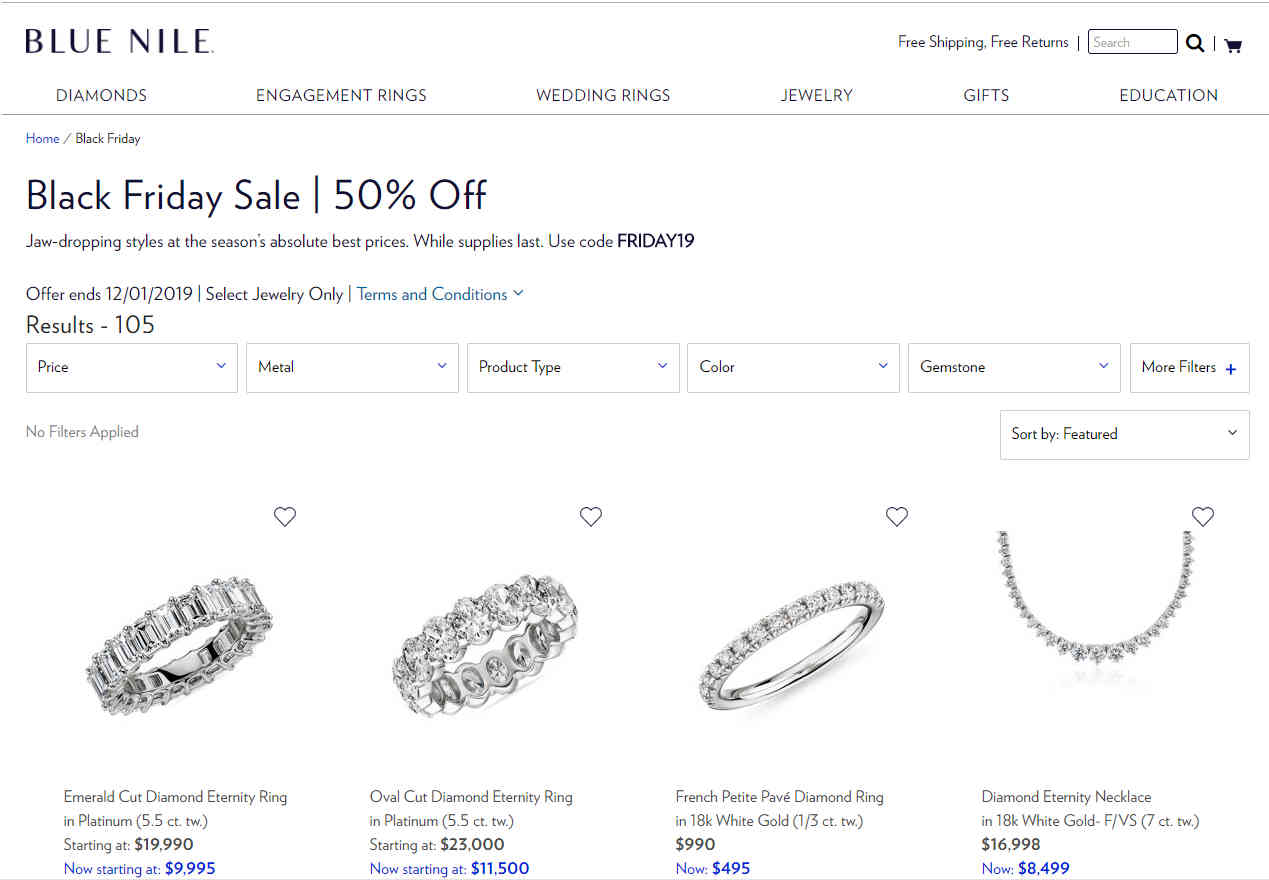Toggle heart on French Petite Pavé Ring
Screen dimensions: 1269x880
897,516
